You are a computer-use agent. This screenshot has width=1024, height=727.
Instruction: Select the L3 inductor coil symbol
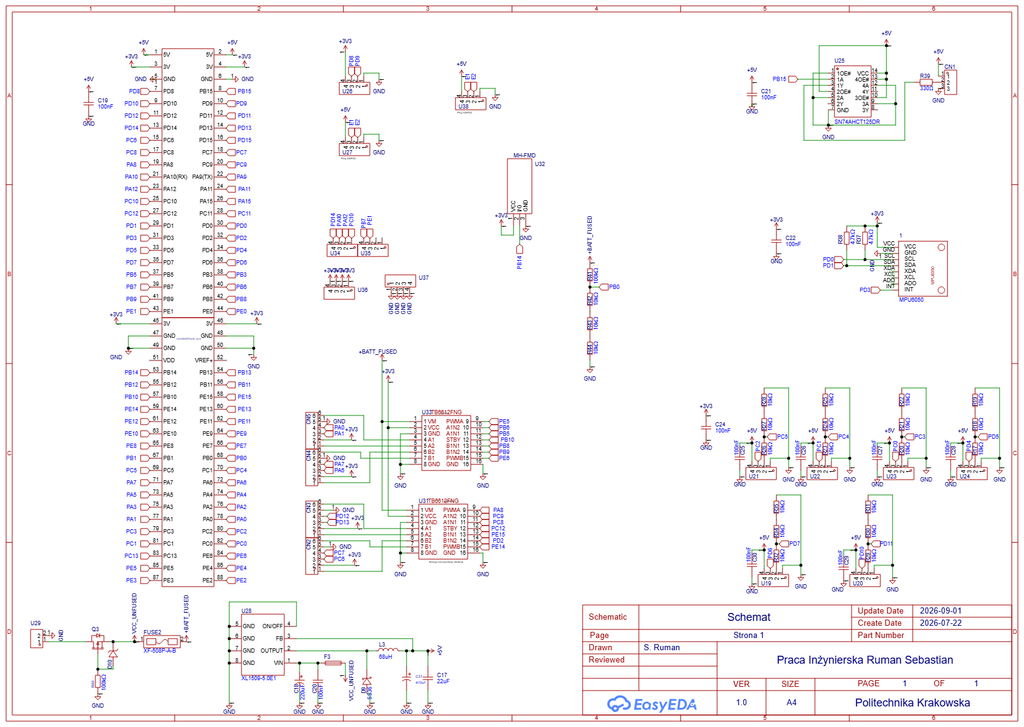pyautogui.click(x=389, y=650)
